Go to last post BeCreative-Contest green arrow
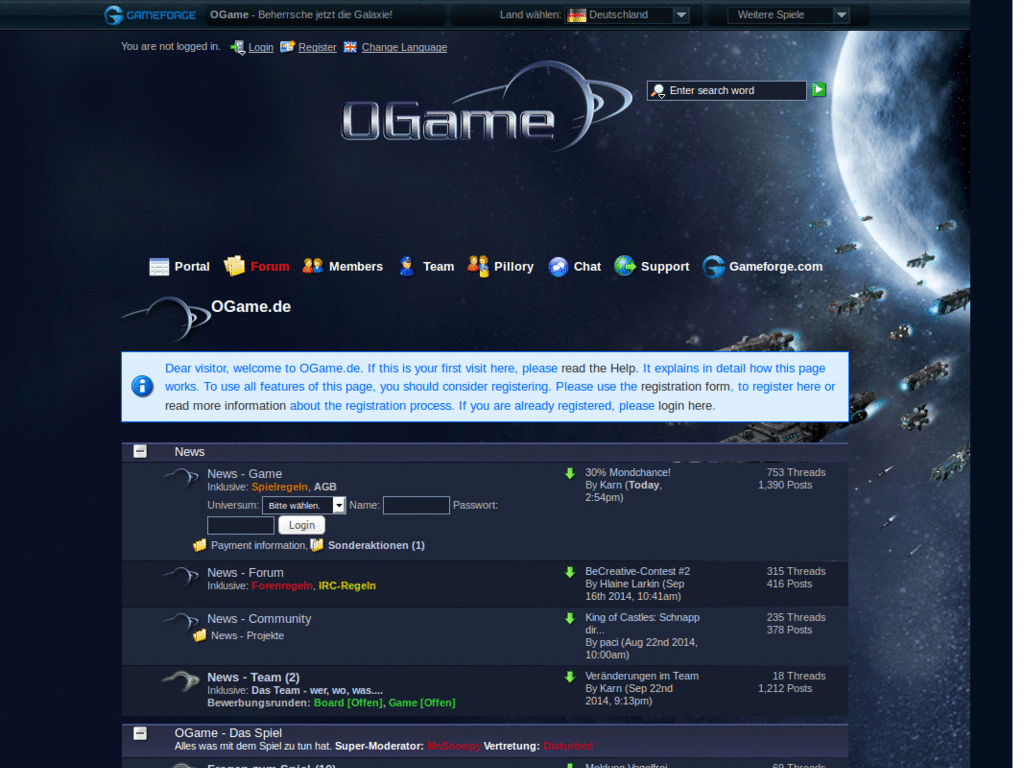This screenshot has height=768, width=1024. [x=570, y=572]
